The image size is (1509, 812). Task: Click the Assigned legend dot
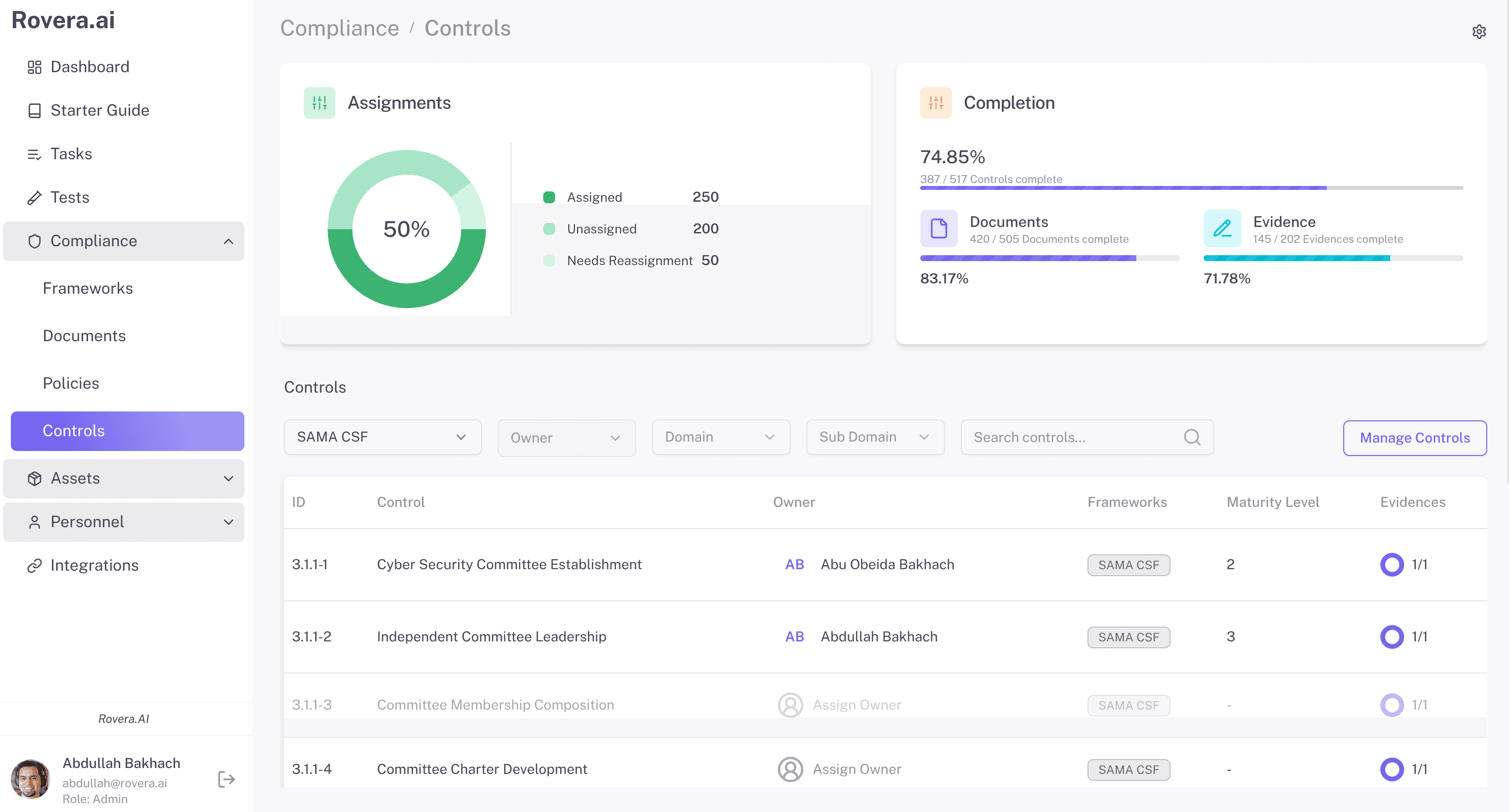(x=549, y=197)
